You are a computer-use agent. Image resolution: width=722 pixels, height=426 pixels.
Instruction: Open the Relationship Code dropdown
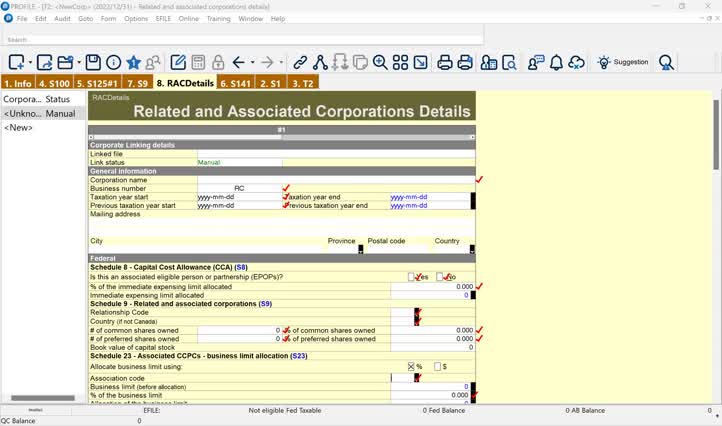point(416,312)
